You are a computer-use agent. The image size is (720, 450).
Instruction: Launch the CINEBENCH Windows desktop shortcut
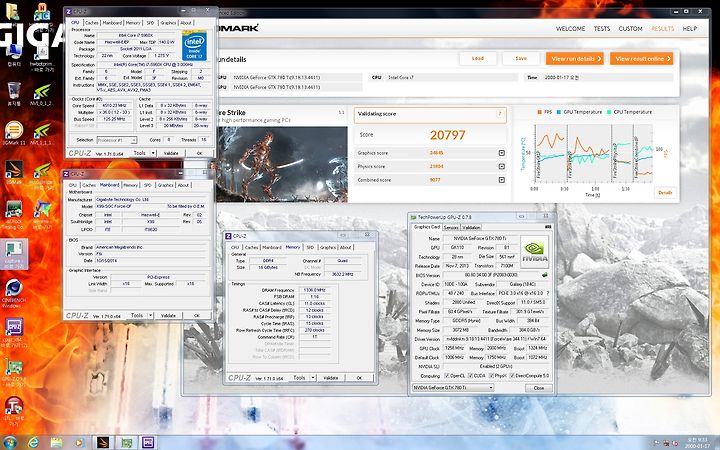14,292
